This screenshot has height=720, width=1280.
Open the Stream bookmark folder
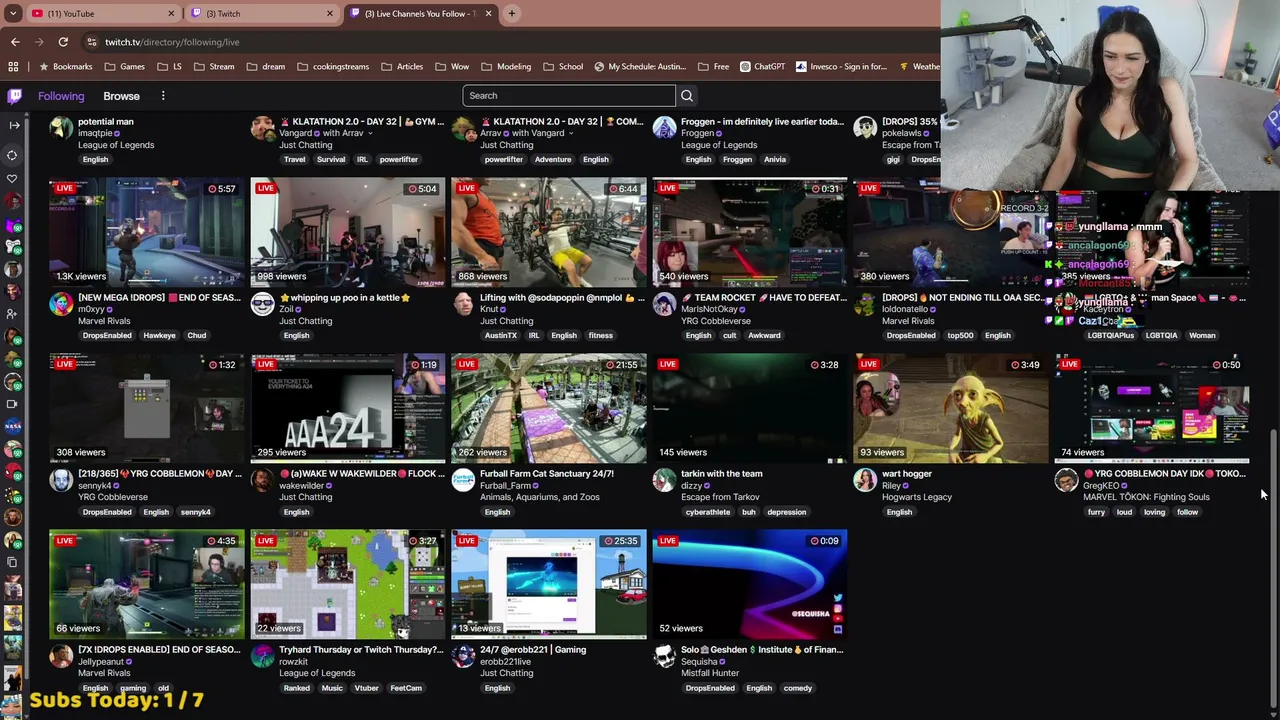coord(214,67)
